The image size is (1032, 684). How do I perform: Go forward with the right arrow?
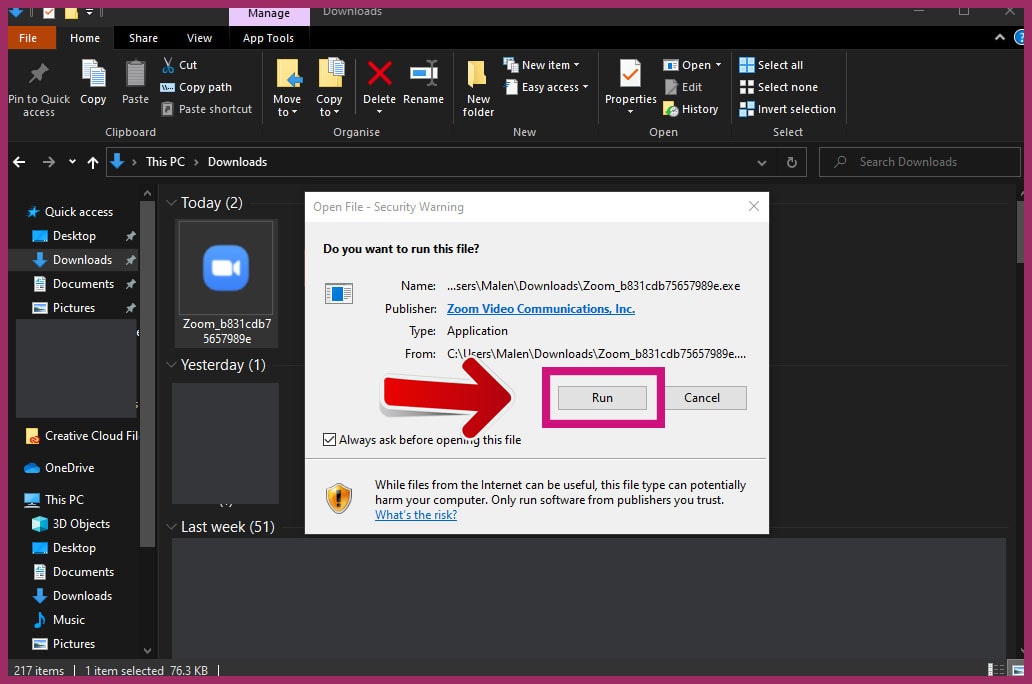(x=49, y=162)
